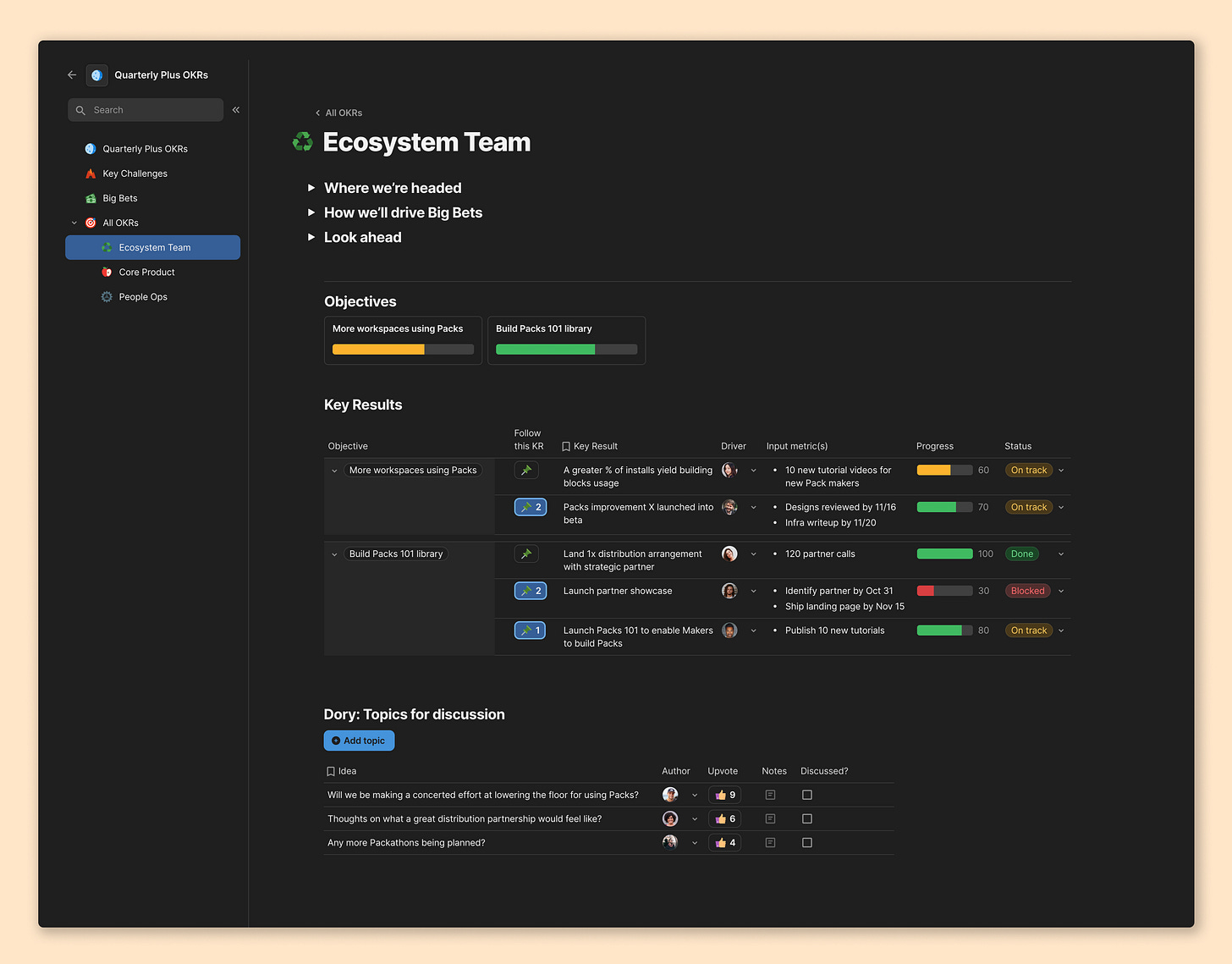The width and height of the screenshot is (1232, 964).
Task: Check Discussed for the distribution partnership topic
Action: (x=806, y=818)
